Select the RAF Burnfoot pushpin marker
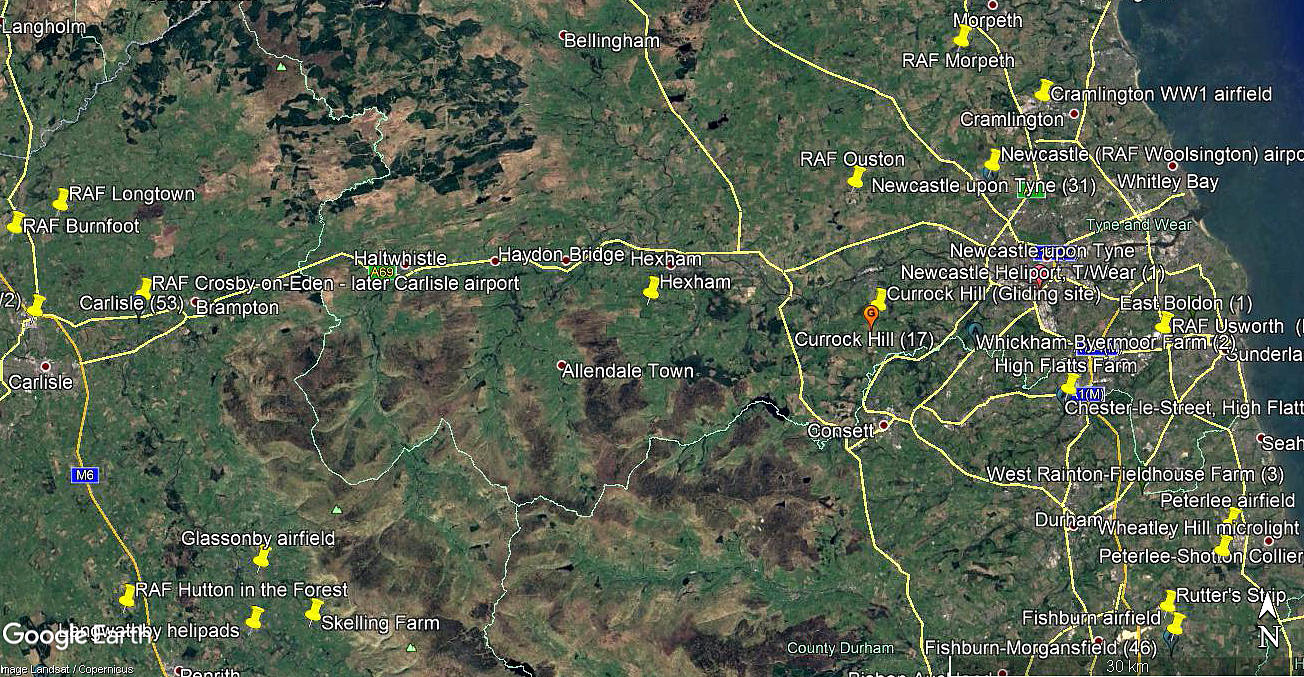 (x=15, y=222)
